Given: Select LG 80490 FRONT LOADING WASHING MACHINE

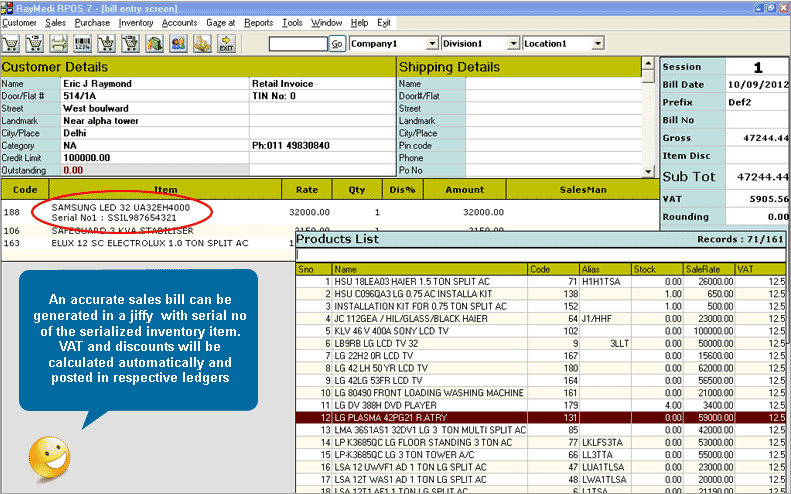Looking at the screenshot, I should 540,393.
